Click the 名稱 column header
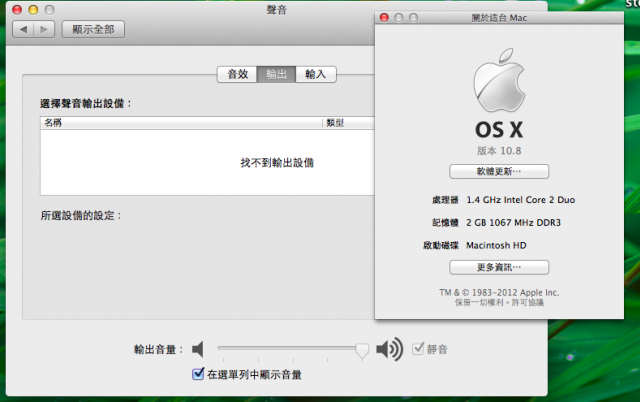Viewport: 640px width, 402px height. (x=181, y=123)
